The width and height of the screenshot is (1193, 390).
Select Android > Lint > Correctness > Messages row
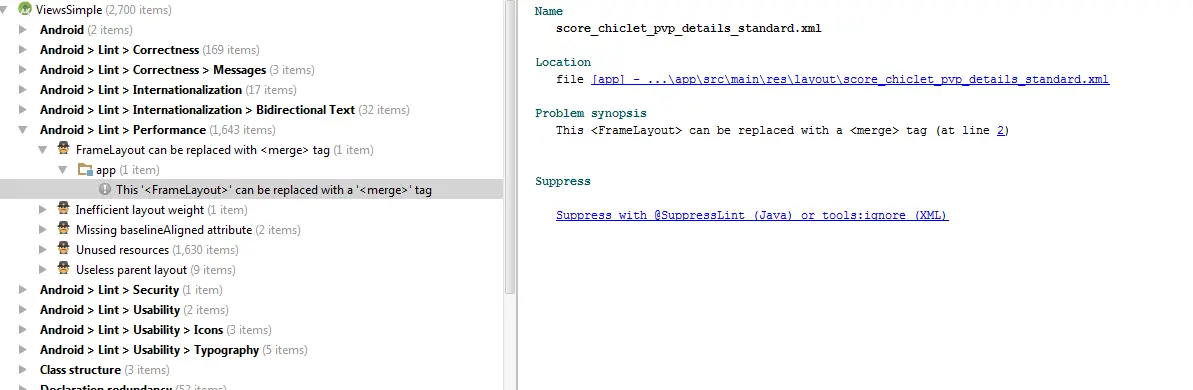177,69
